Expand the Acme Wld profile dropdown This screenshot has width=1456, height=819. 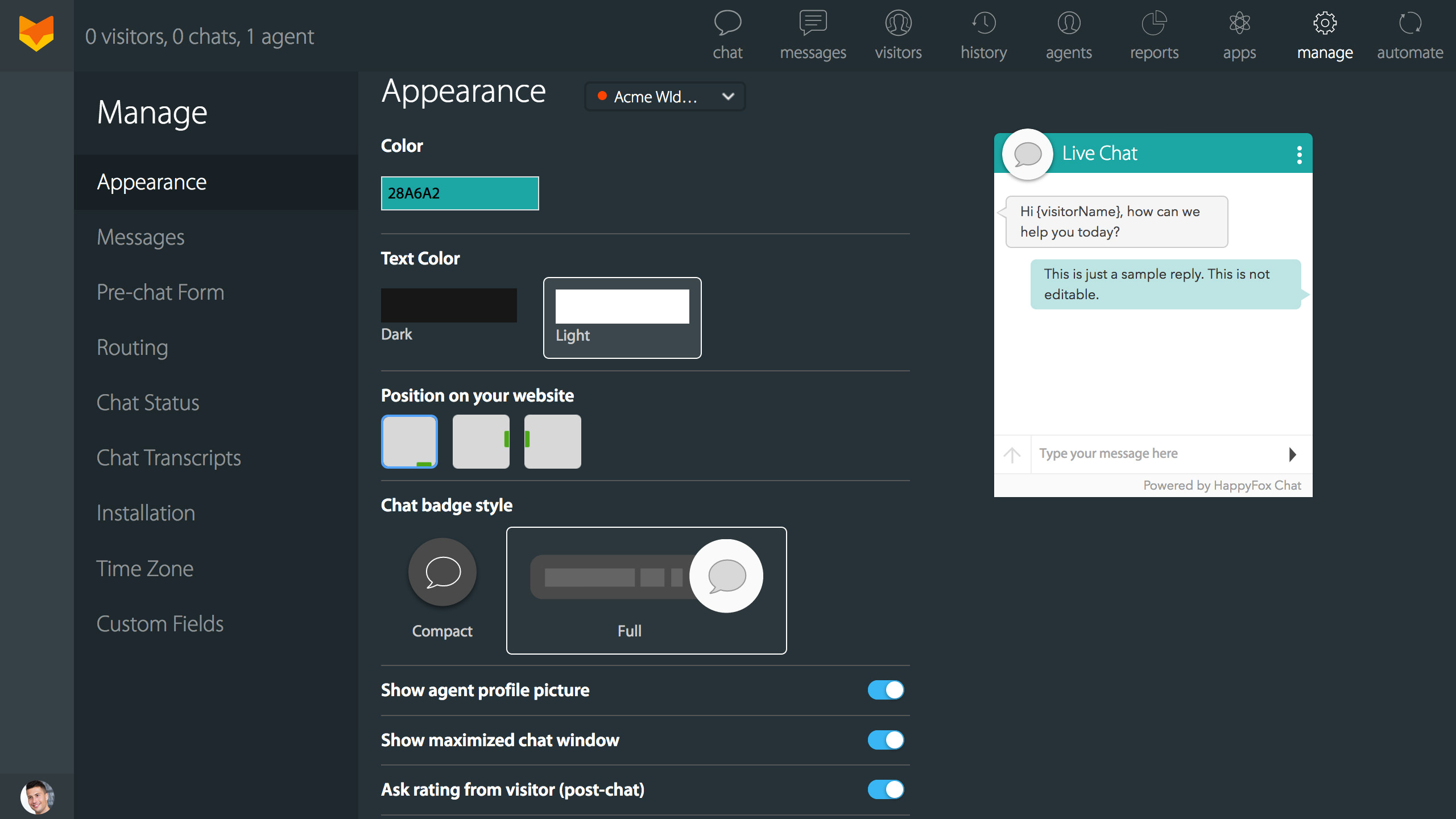(x=665, y=97)
